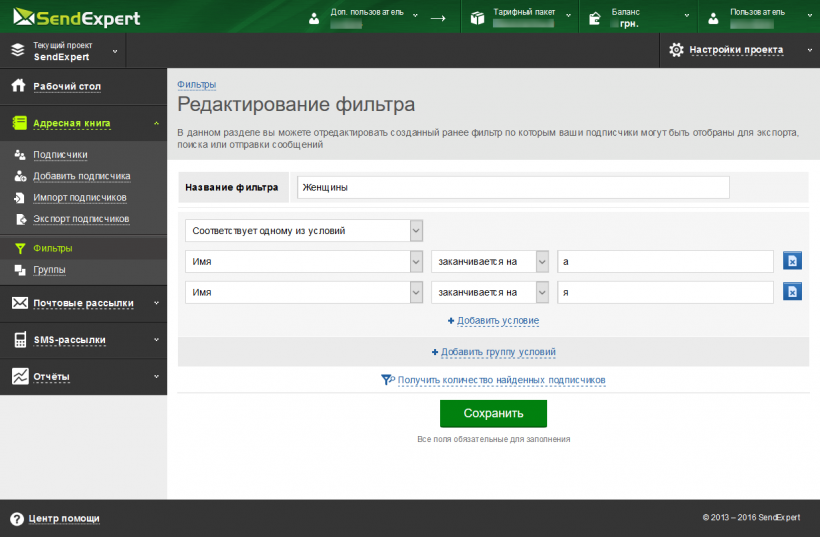The width and height of the screenshot is (820, 537).
Task: Click the Настройки проекта link
Action: coord(736,50)
